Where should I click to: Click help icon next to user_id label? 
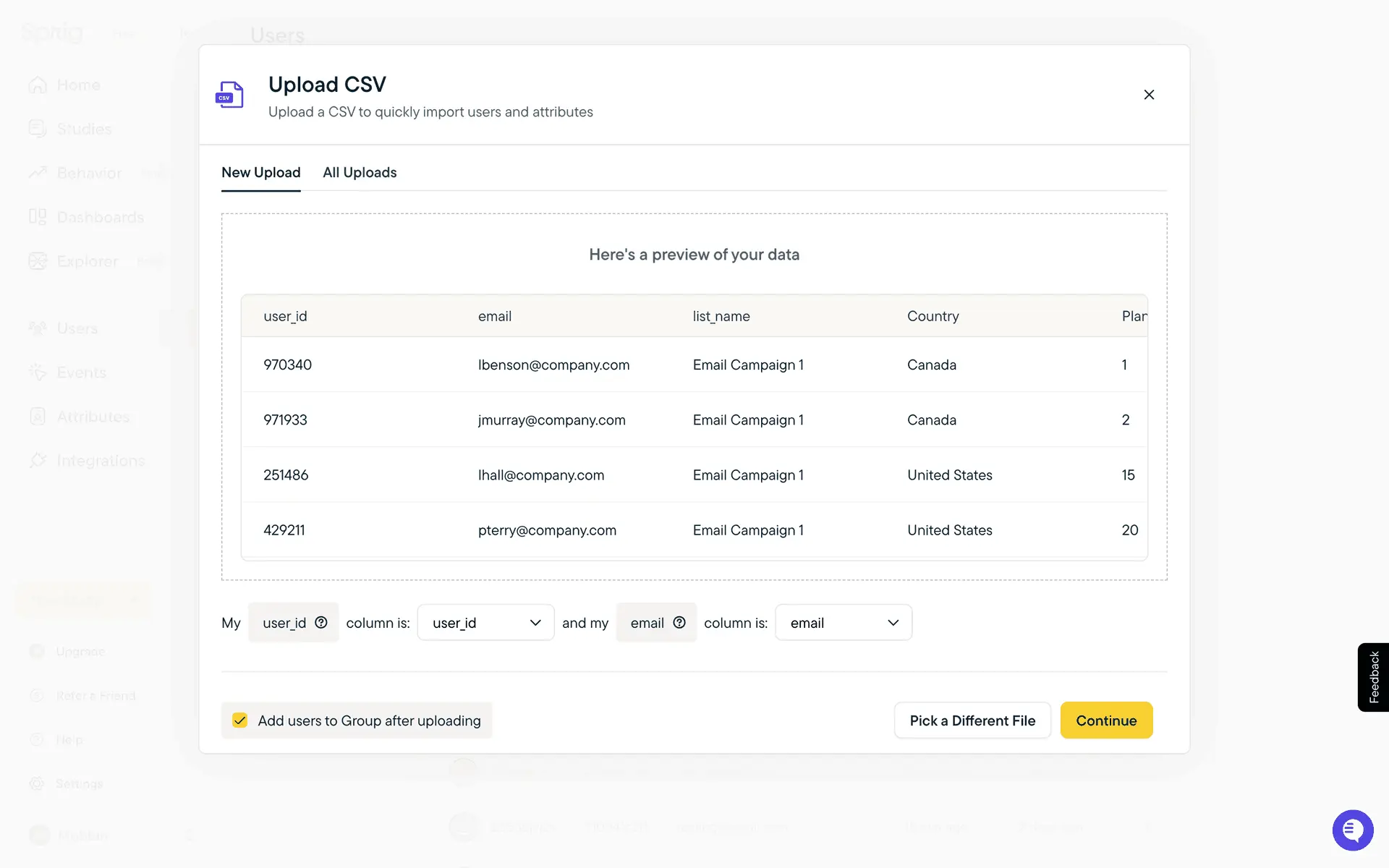tap(321, 623)
